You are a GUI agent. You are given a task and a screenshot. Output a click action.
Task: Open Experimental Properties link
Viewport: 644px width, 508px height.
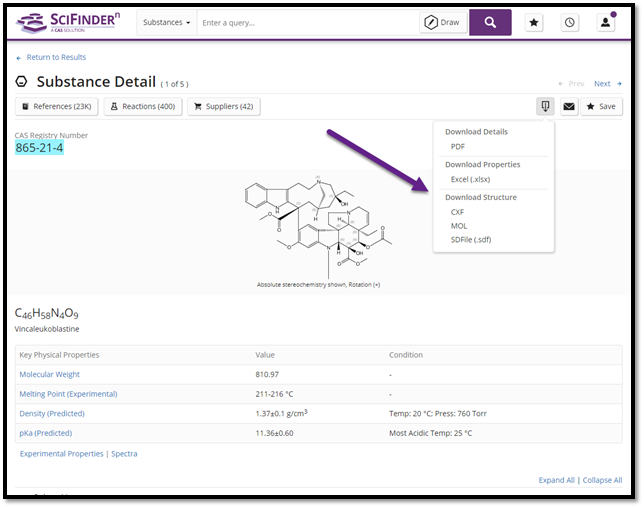point(62,454)
